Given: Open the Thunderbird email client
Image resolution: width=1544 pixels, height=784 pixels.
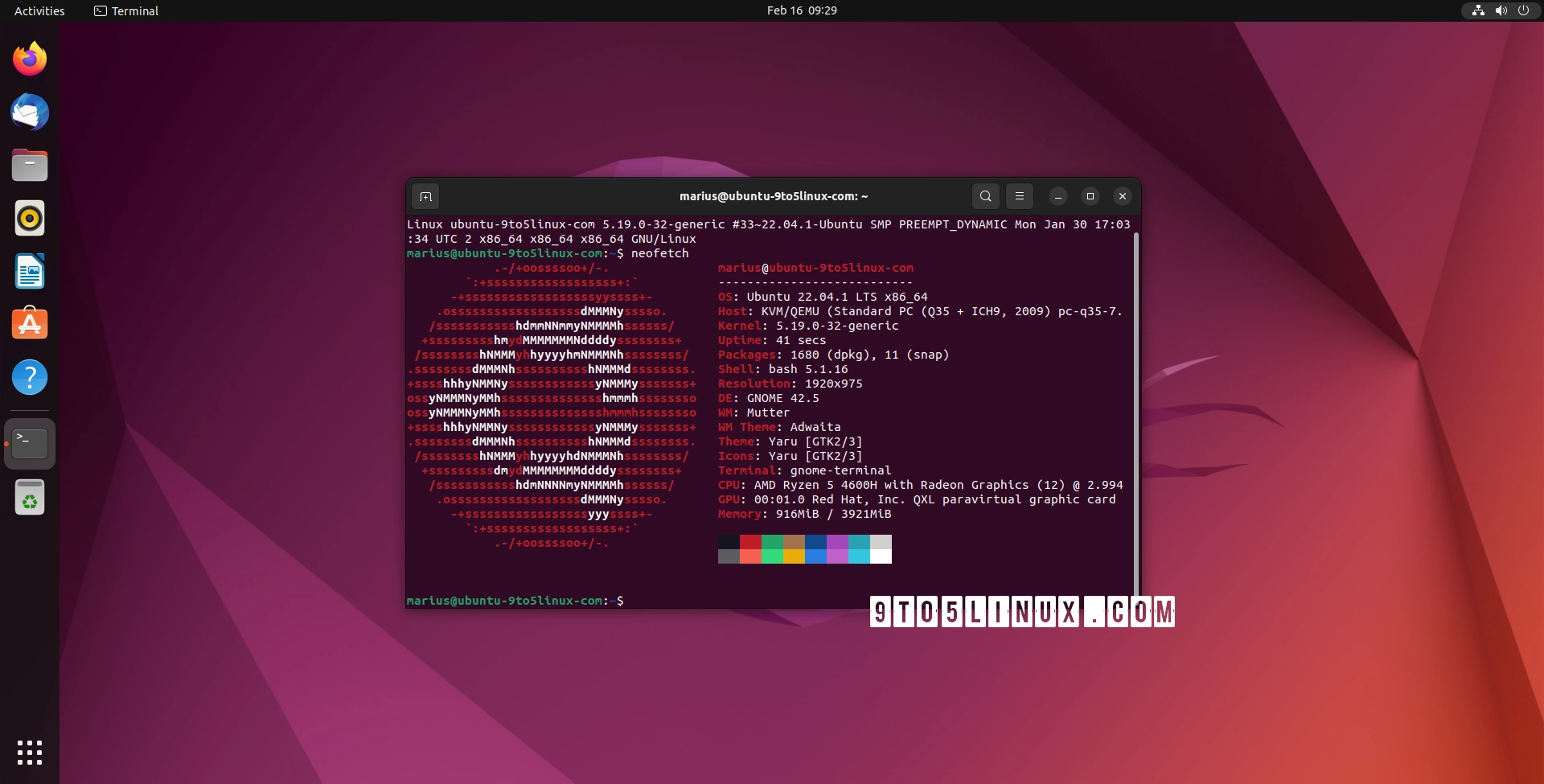Looking at the screenshot, I should 30,113.
